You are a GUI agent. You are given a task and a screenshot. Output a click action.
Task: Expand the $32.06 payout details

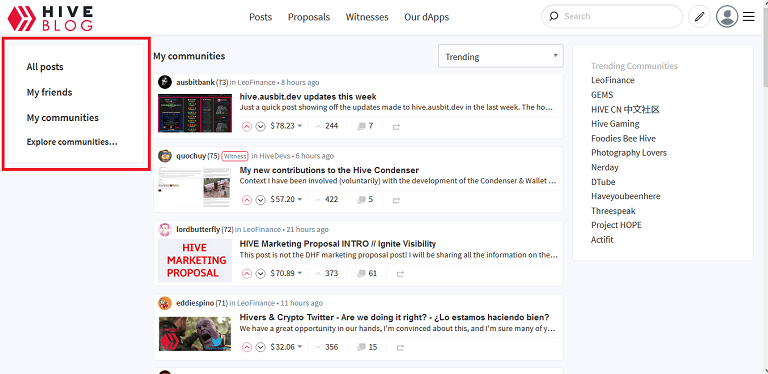[x=286, y=347]
